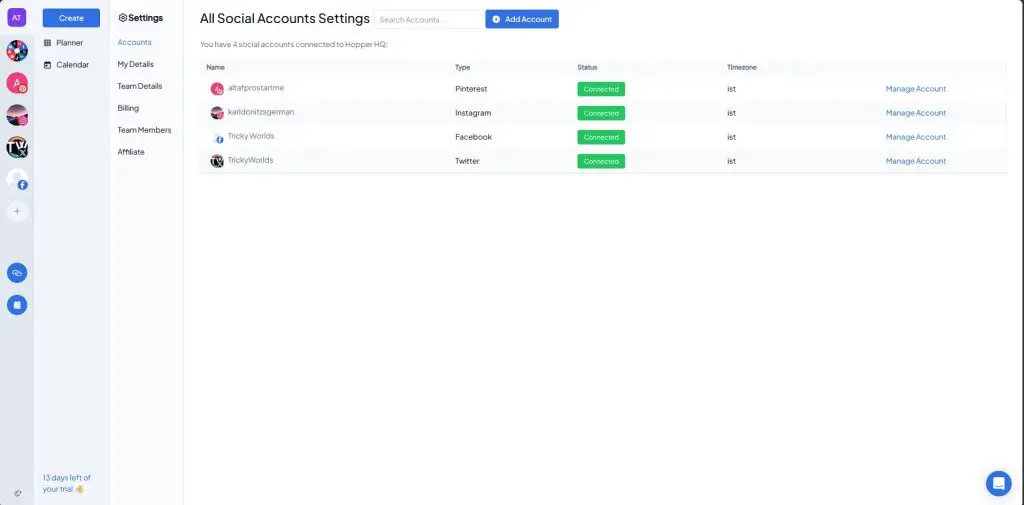Open the blue grid icon in sidebar

17,304
